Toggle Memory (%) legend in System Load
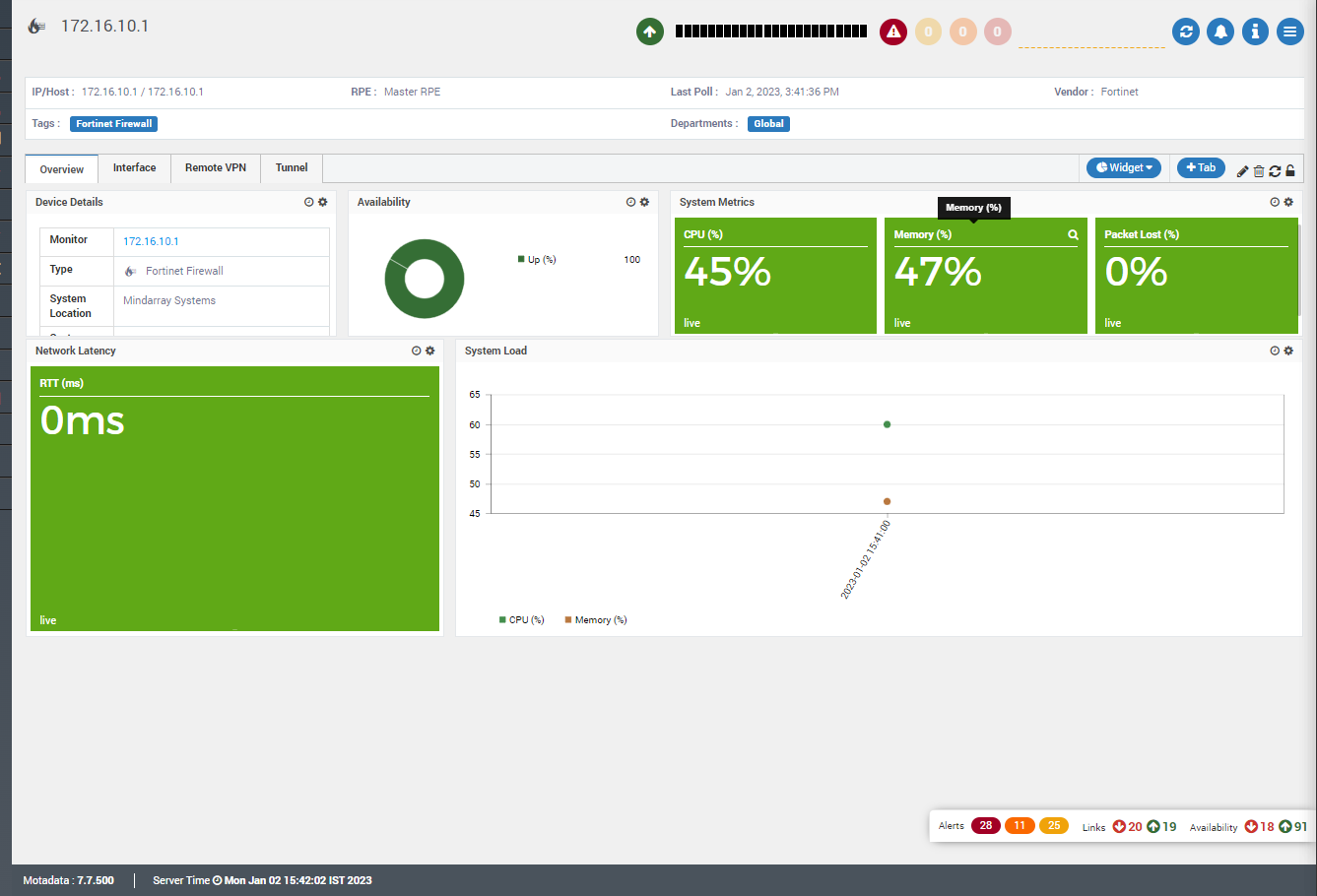 tap(596, 620)
